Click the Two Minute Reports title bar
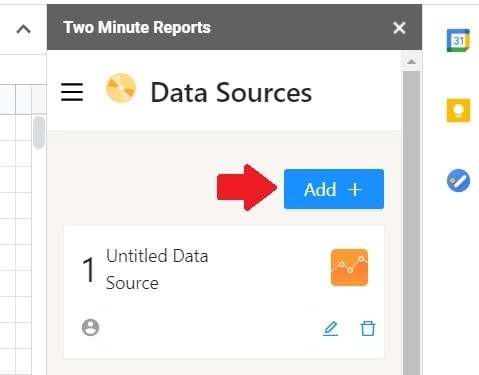 point(234,27)
